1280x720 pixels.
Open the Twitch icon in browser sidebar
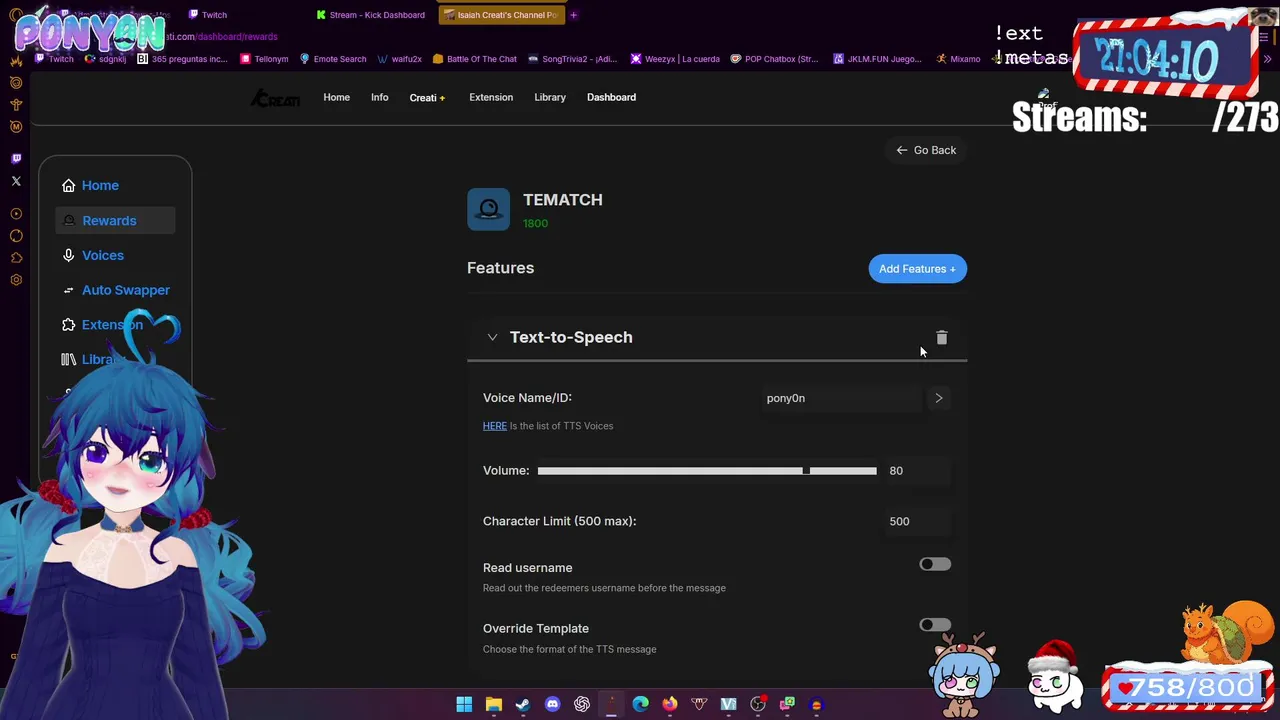pyautogui.click(x=16, y=158)
